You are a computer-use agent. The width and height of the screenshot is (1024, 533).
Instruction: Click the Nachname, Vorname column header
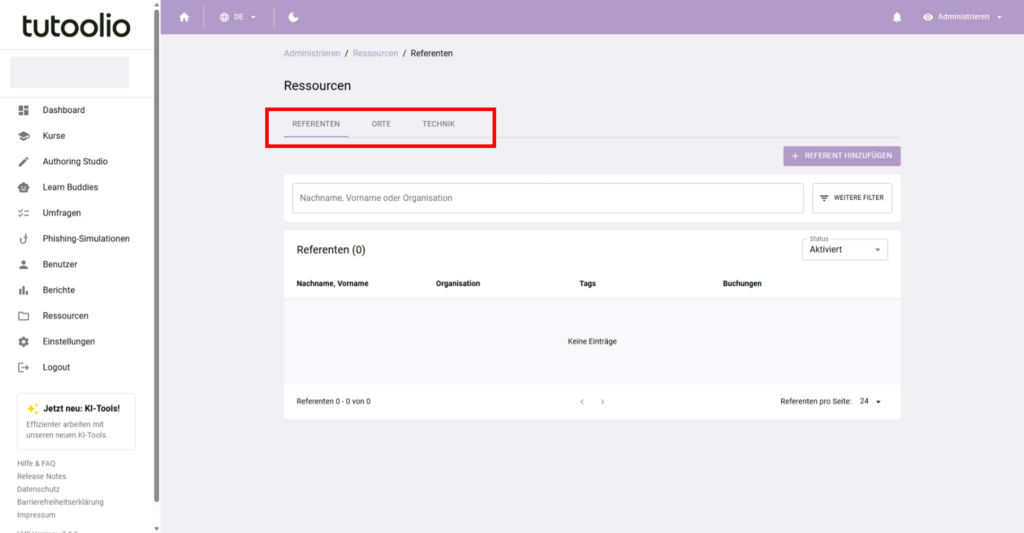click(x=332, y=283)
